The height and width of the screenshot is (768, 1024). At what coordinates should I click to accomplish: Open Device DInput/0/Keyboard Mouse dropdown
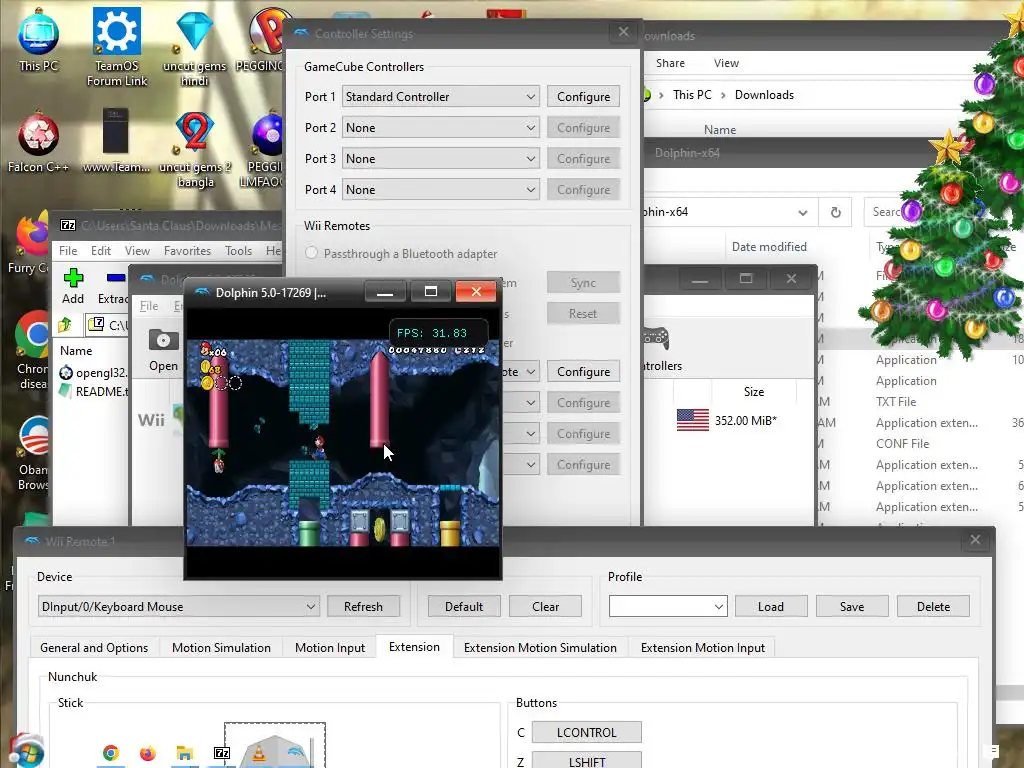point(178,607)
